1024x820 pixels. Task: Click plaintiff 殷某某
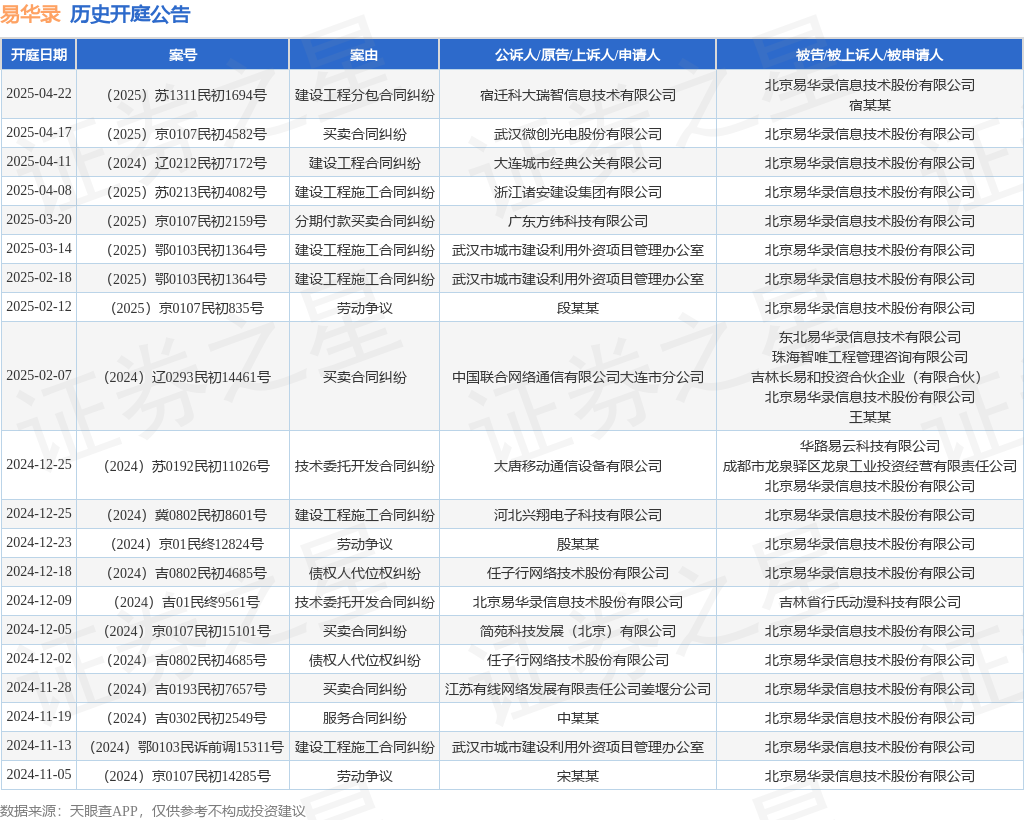[x=578, y=544]
